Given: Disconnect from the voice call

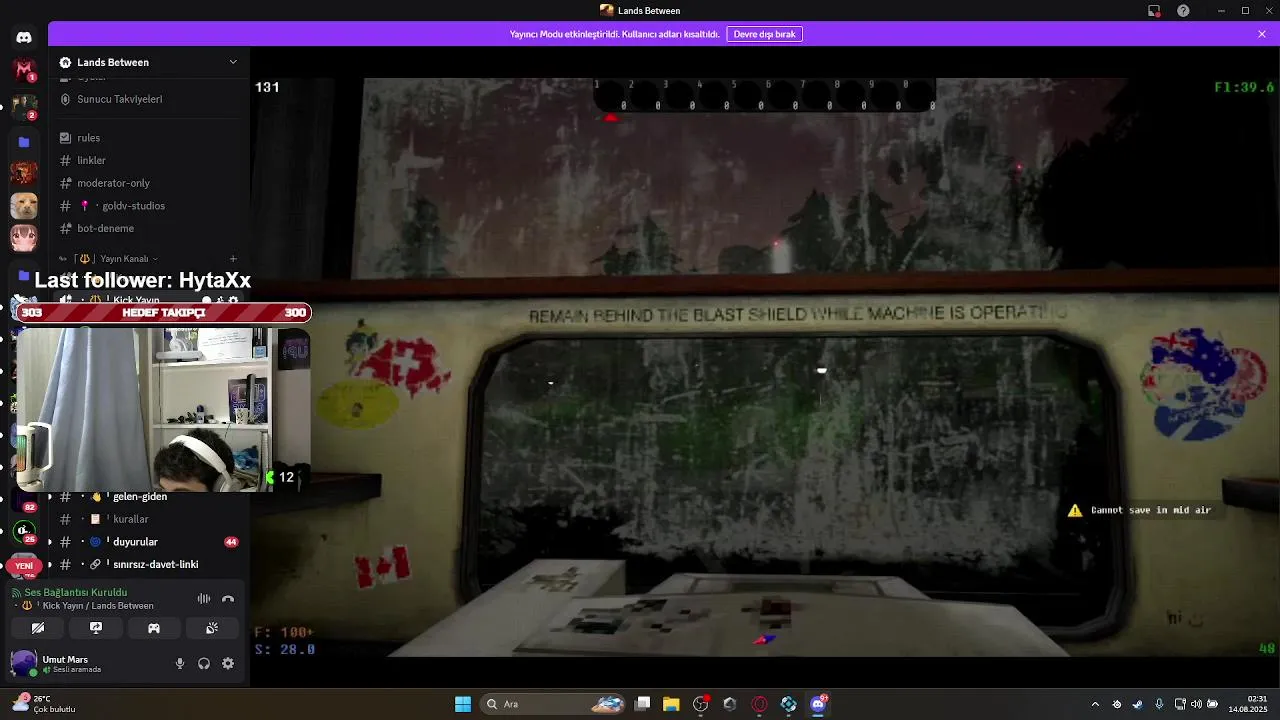Looking at the screenshot, I should click(x=228, y=599).
